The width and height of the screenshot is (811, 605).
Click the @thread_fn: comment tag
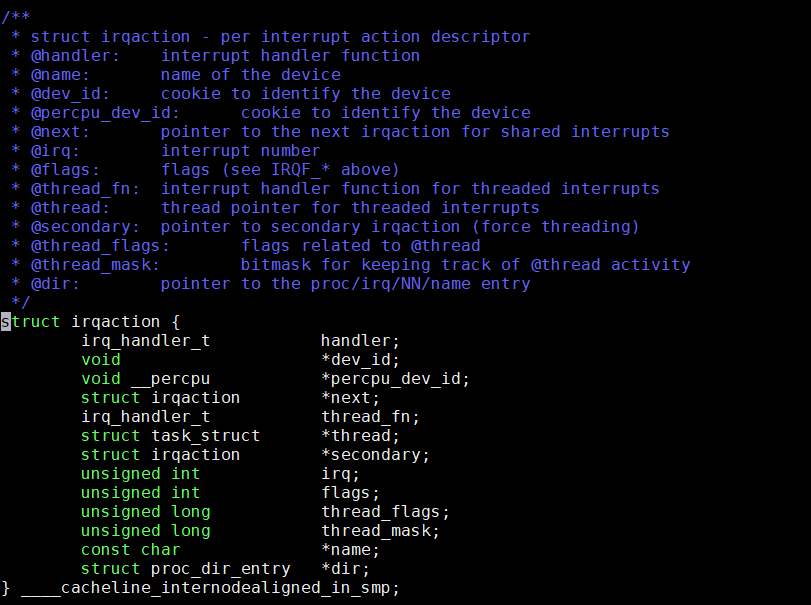tap(80, 189)
